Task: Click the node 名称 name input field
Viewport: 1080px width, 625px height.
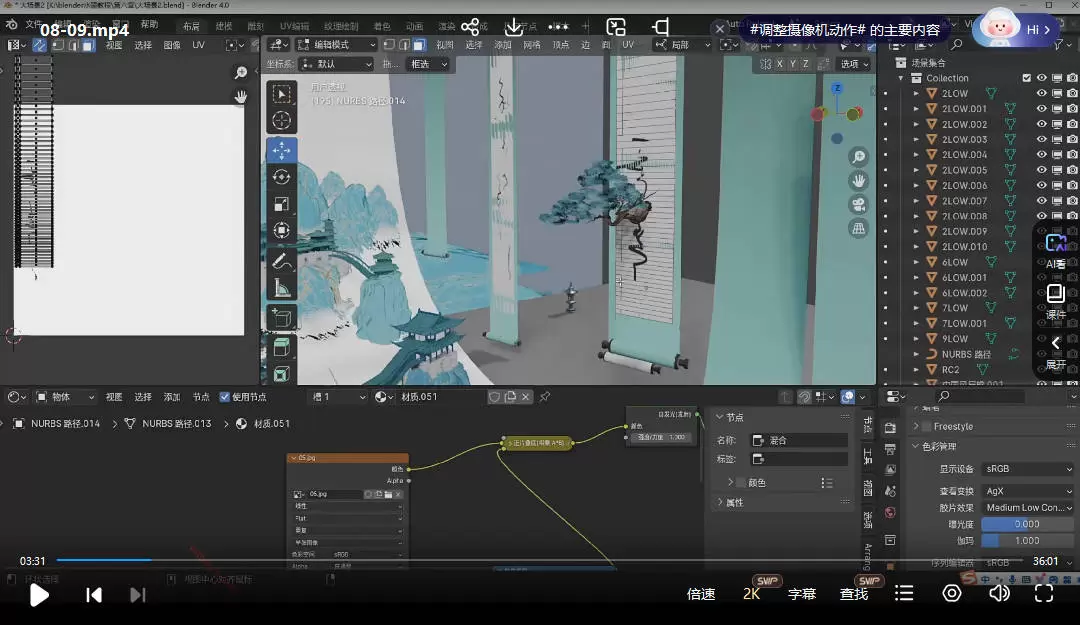Action: [799, 440]
